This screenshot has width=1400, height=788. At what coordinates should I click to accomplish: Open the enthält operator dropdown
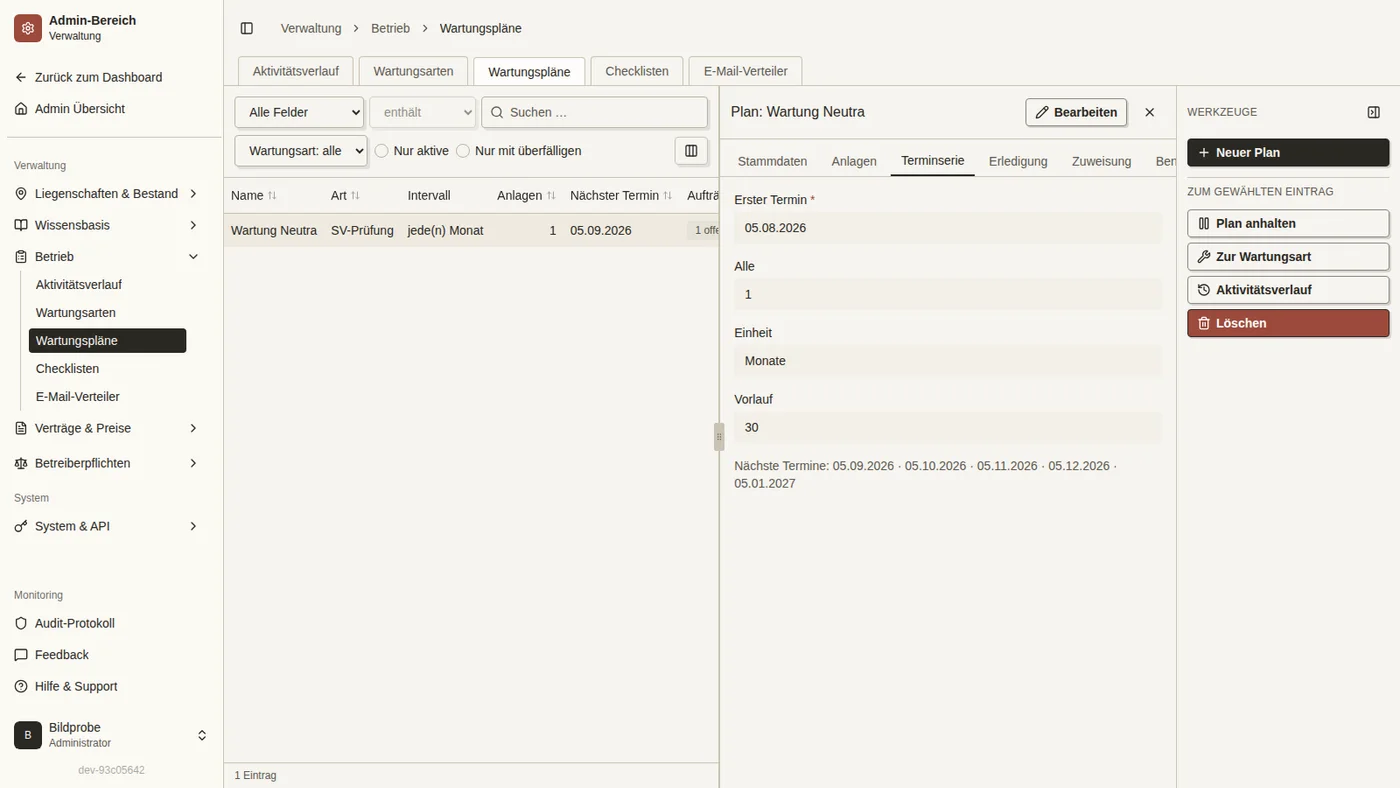tap(423, 112)
